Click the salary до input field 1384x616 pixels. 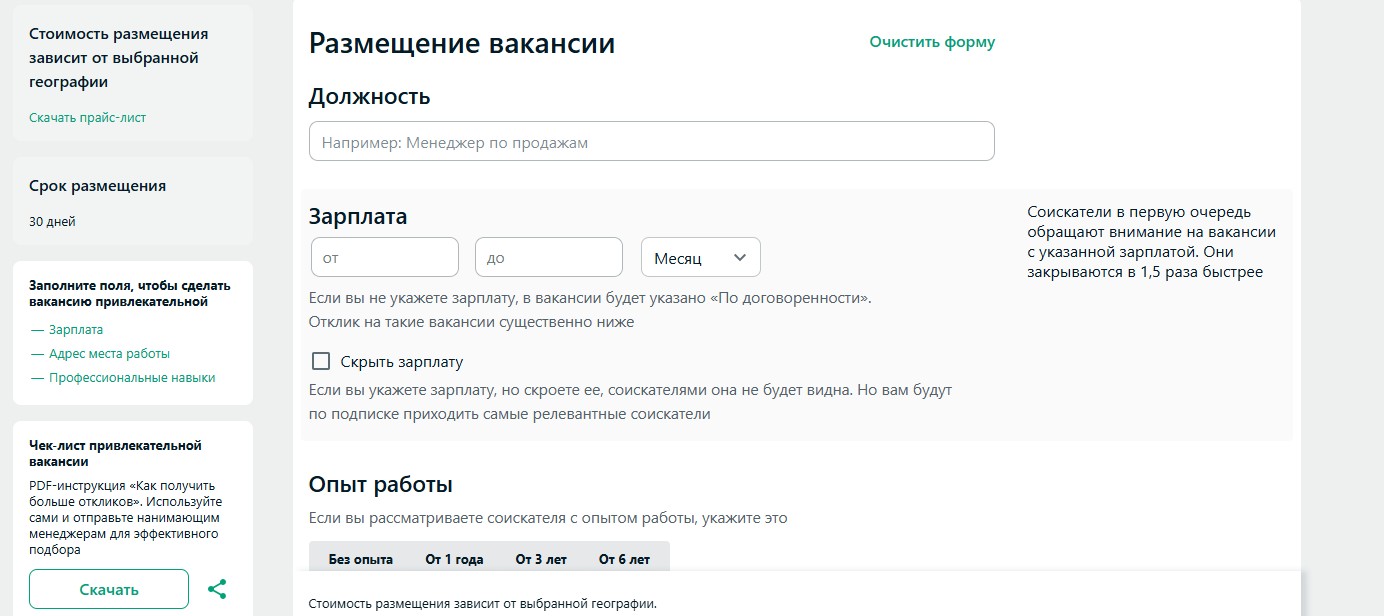[548, 257]
